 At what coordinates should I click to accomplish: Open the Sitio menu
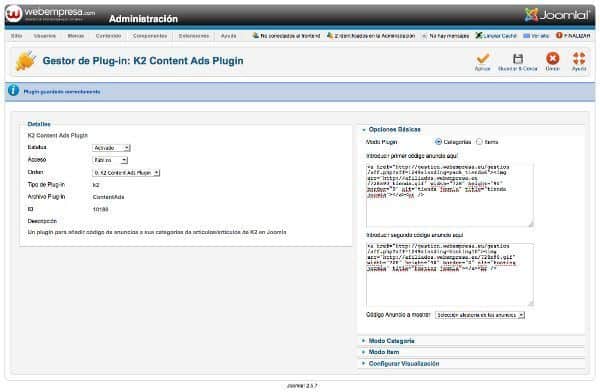[16, 36]
